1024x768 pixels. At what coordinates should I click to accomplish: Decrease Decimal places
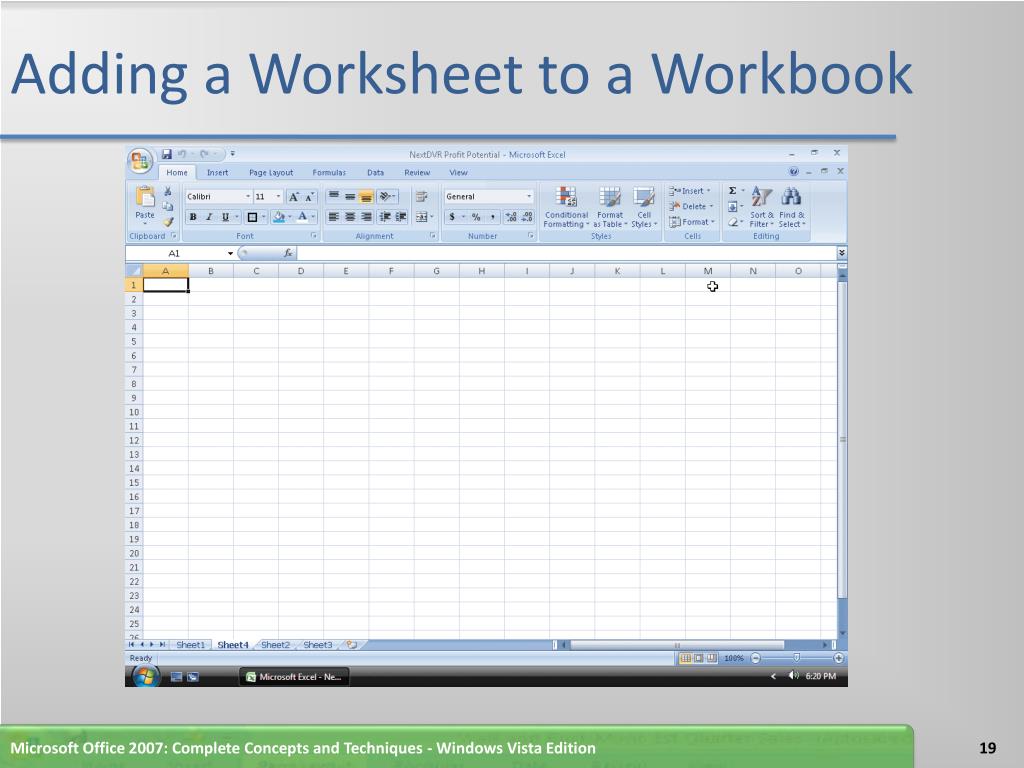pos(527,217)
